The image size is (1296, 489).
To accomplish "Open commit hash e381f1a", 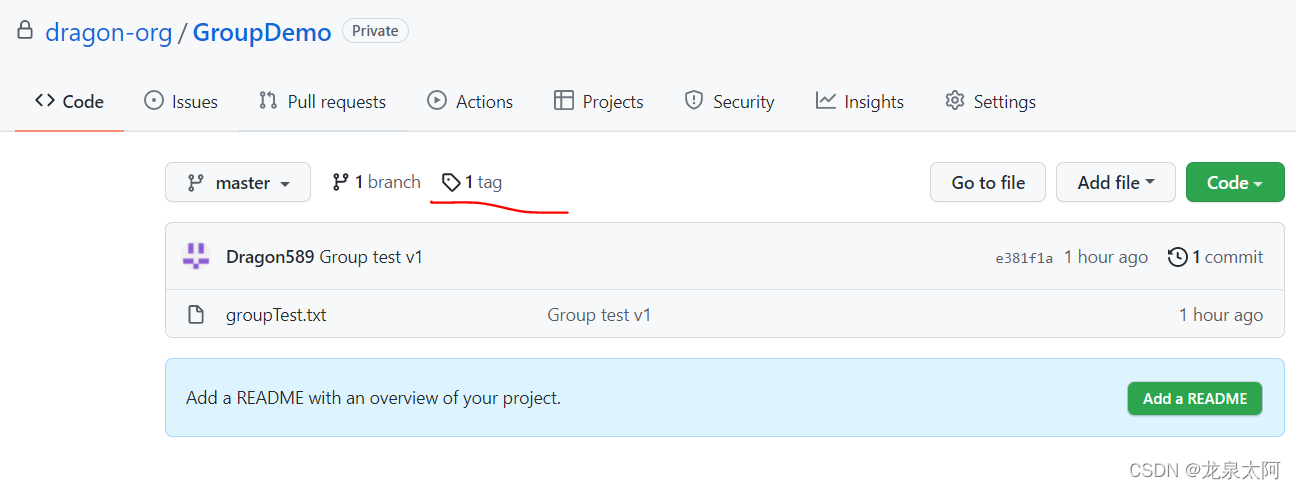I will [x=1024, y=258].
